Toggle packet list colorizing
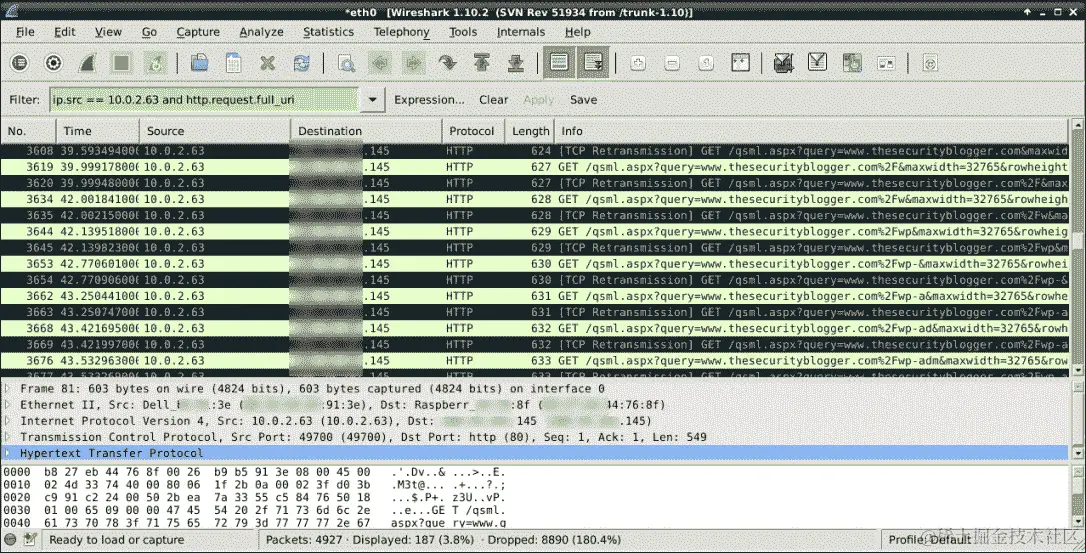Screen dimensions: 1086x553 point(559,63)
